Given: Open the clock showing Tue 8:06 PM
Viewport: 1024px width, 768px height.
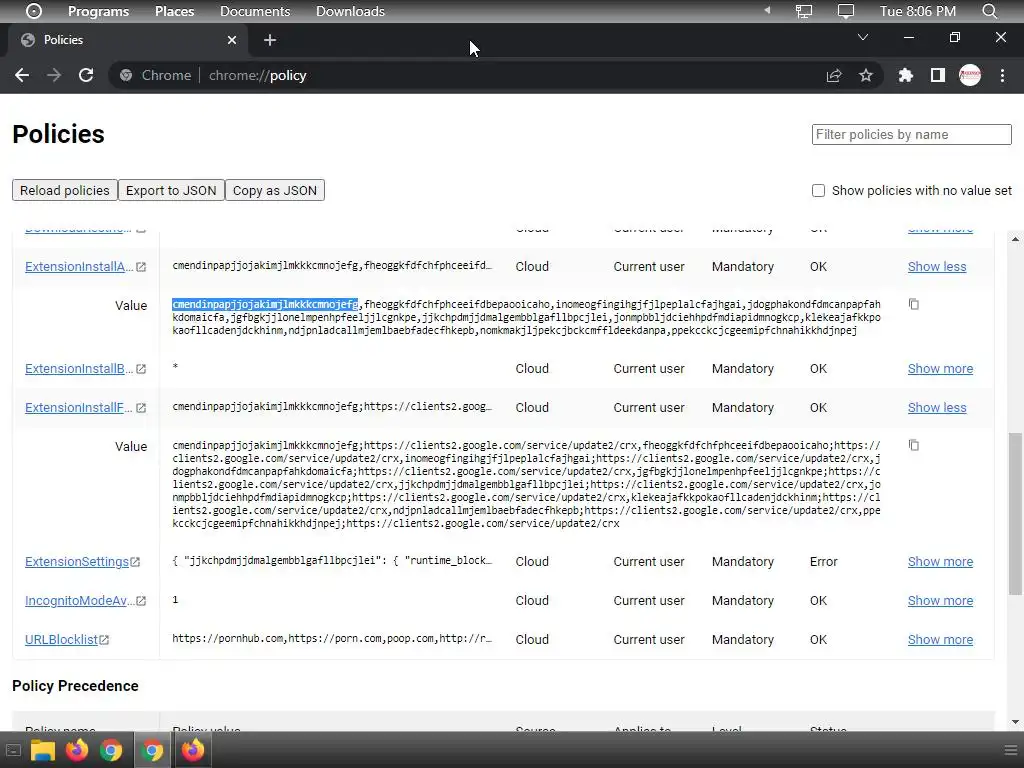Looking at the screenshot, I should coord(918,11).
